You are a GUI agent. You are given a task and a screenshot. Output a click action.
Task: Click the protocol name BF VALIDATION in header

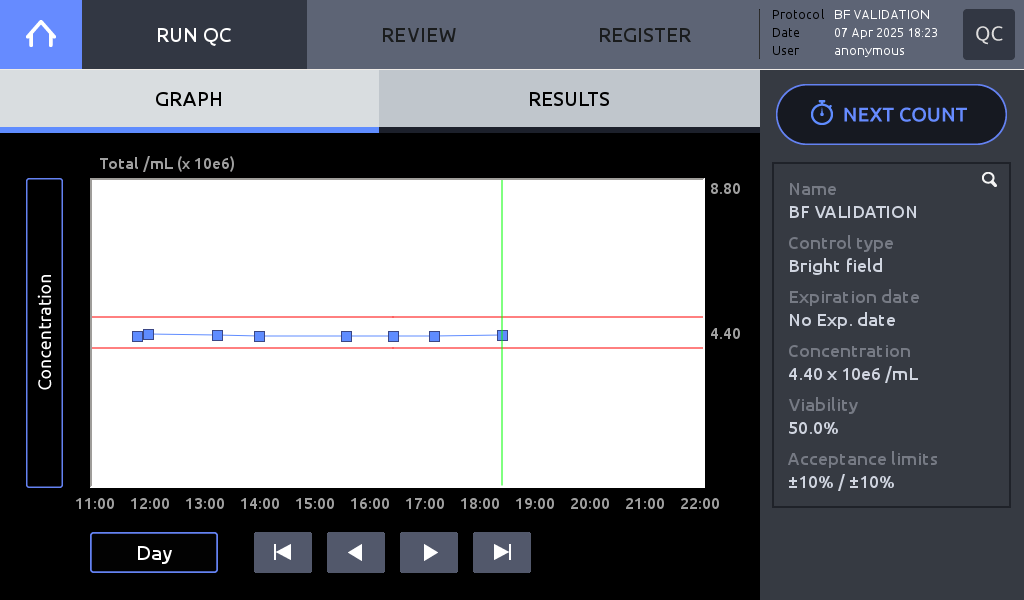pyautogui.click(x=882, y=14)
